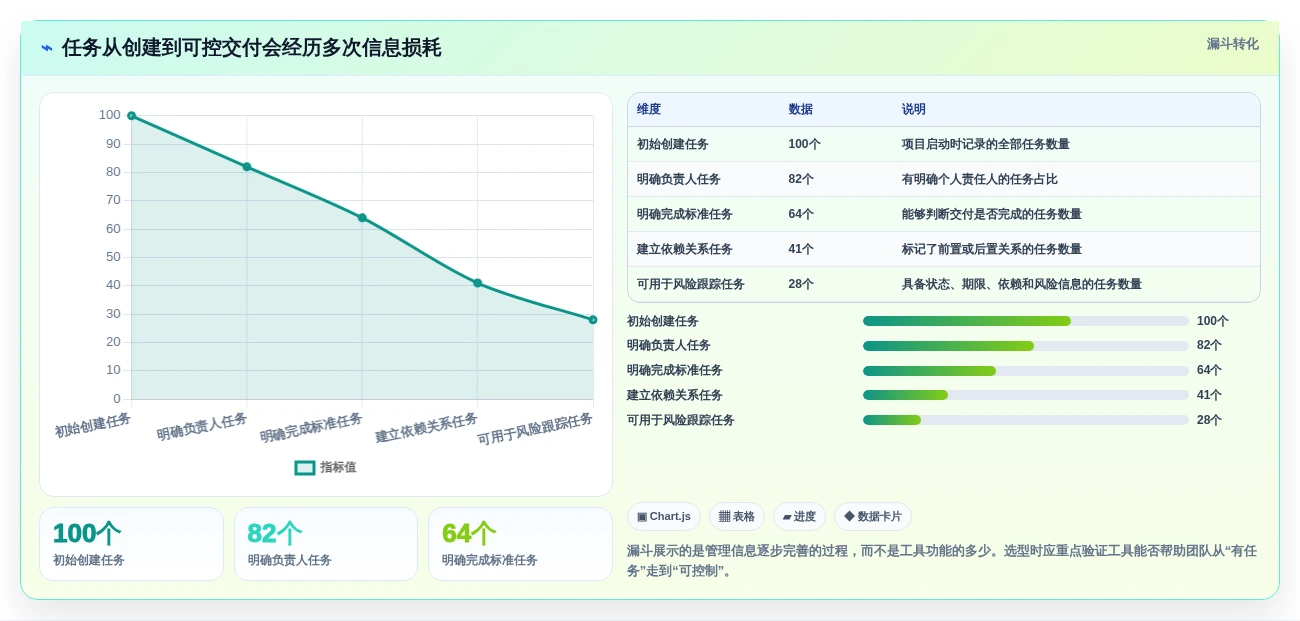Viewport: 1300px width, 621px height.
Task: Click table cell 可用于风险跟踪任务
Action: point(691,284)
